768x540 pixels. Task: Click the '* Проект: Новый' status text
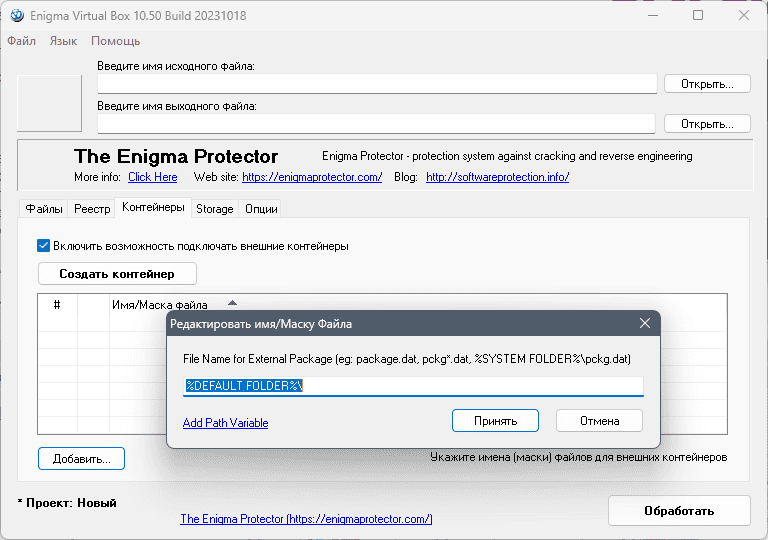[x=67, y=503]
